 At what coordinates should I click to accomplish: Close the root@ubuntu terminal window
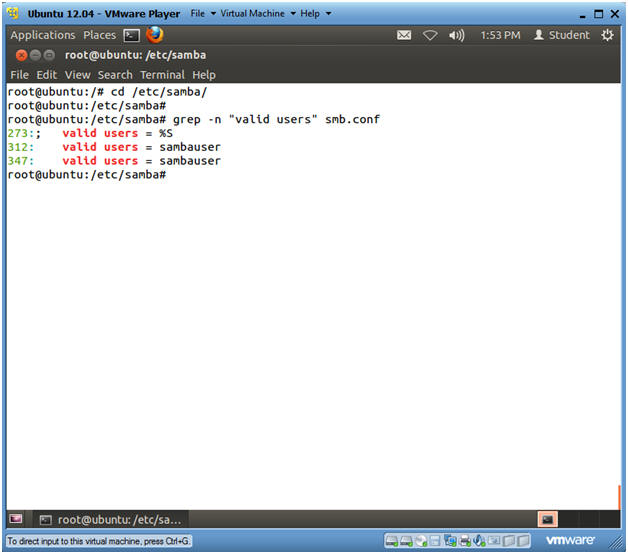point(22,55)
